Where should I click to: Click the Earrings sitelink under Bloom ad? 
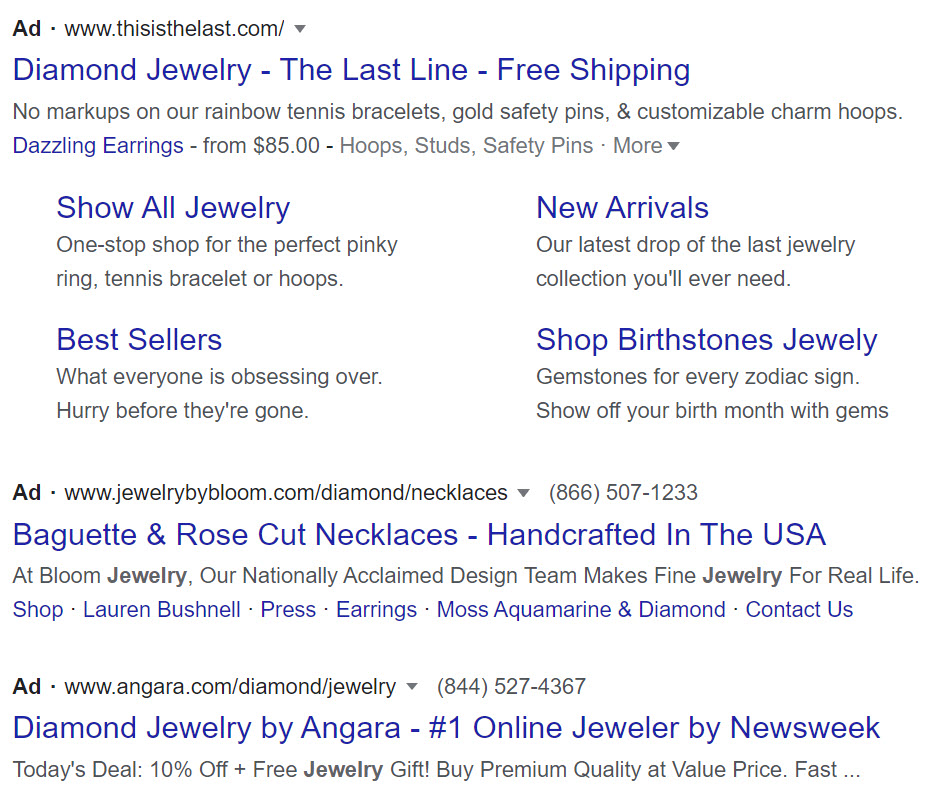click(x=376, y=610)
